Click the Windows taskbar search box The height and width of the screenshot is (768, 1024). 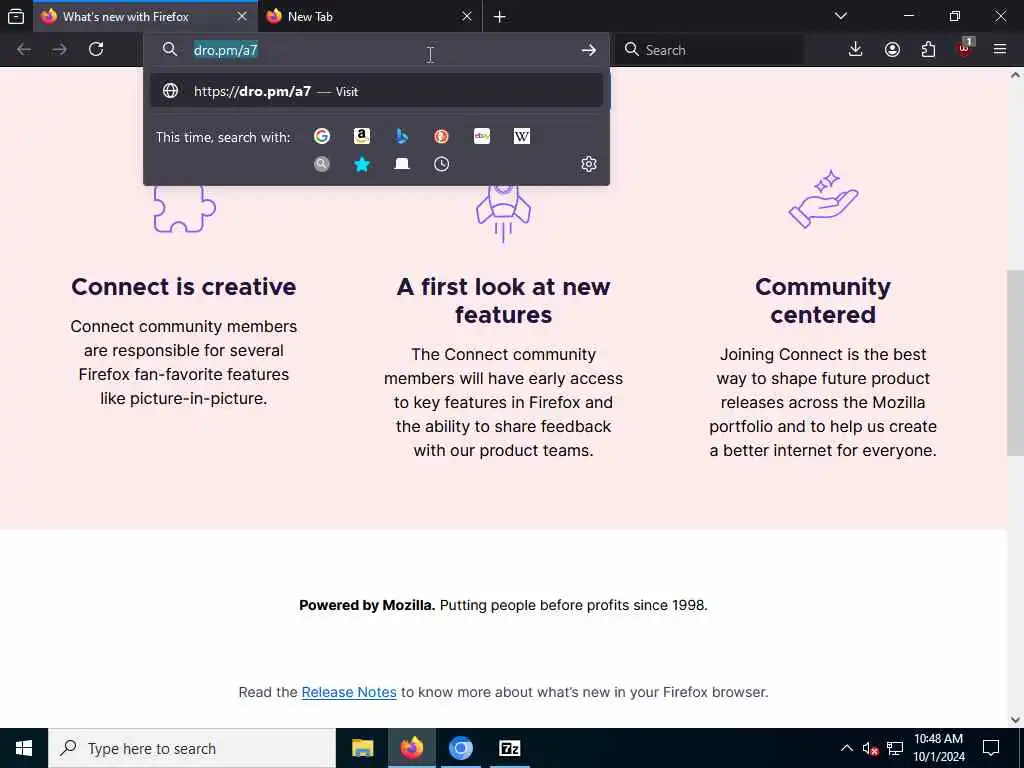[x=192, y=748]
